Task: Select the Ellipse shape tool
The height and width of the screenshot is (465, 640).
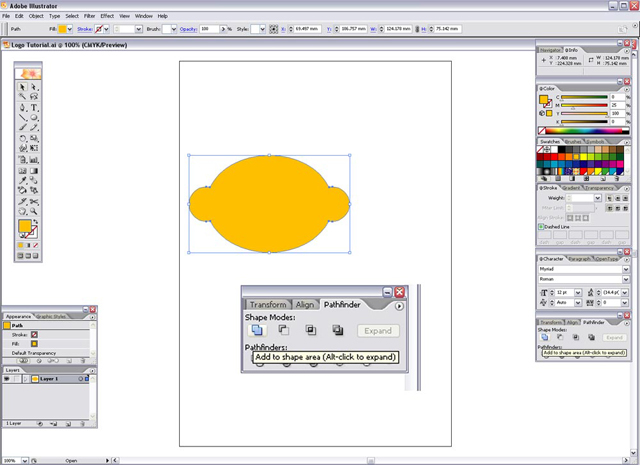Action: (x=34, y=118)
